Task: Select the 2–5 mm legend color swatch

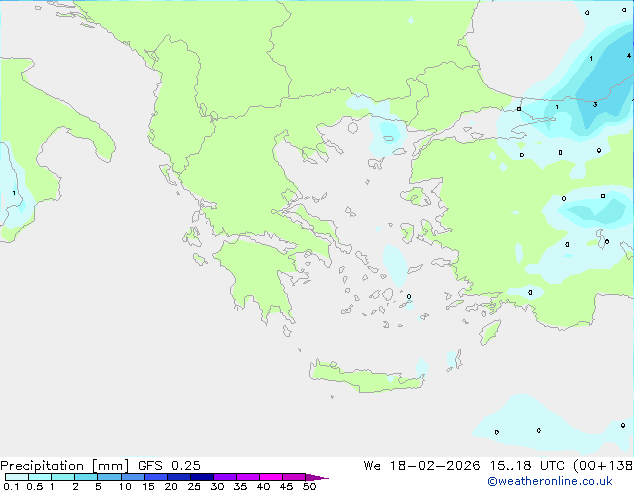Action: click(86, 477)
